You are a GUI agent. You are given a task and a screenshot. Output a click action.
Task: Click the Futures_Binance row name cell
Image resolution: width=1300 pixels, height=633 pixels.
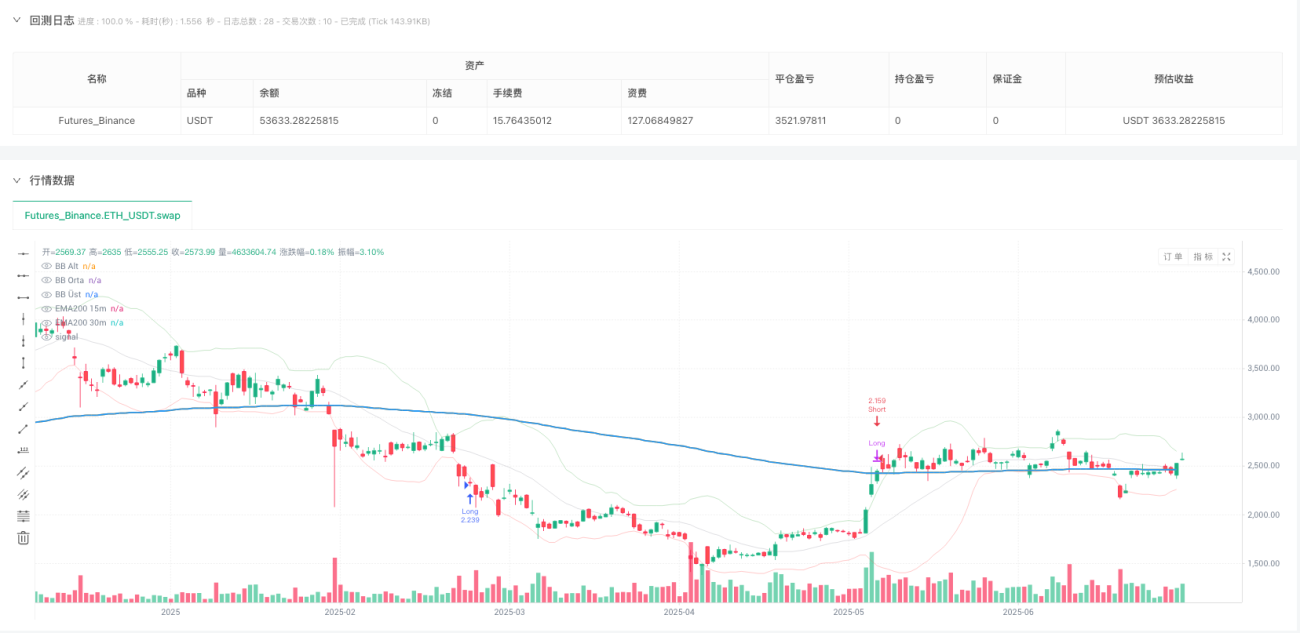(97, 120)
